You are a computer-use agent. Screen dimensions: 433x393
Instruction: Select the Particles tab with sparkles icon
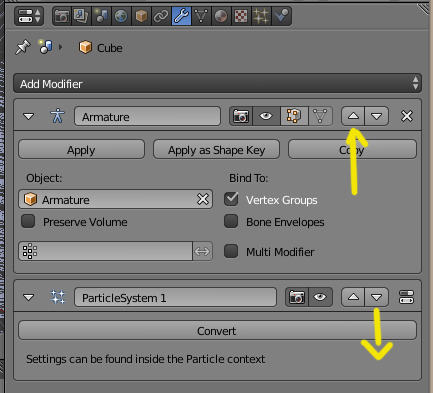[261, 16]
